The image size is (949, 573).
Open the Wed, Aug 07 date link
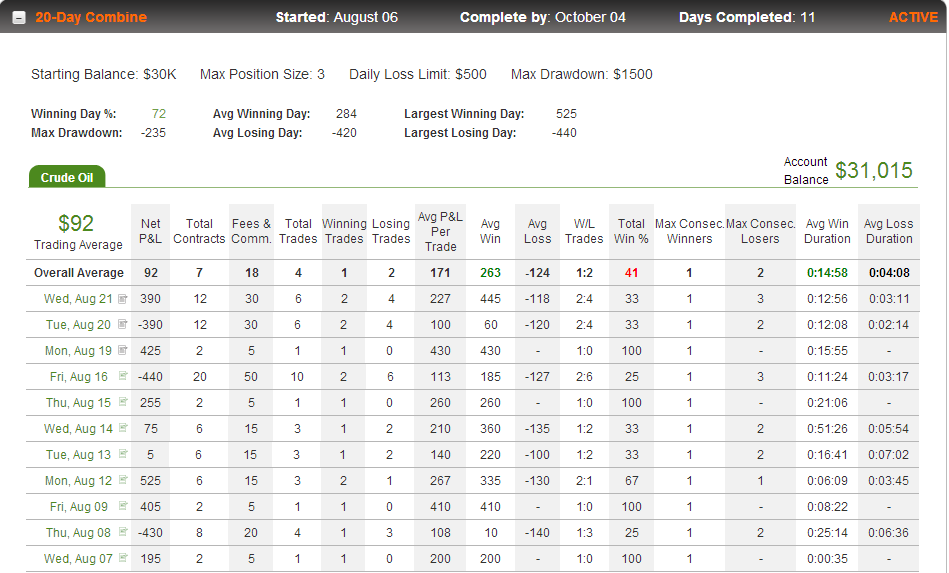coord(78,559)
